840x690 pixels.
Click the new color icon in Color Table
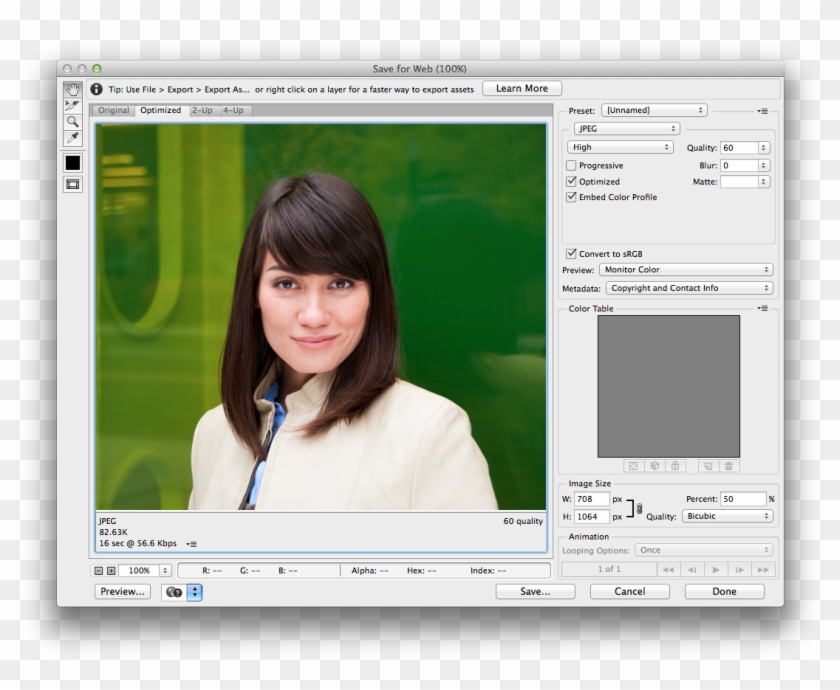pos(708,465)
